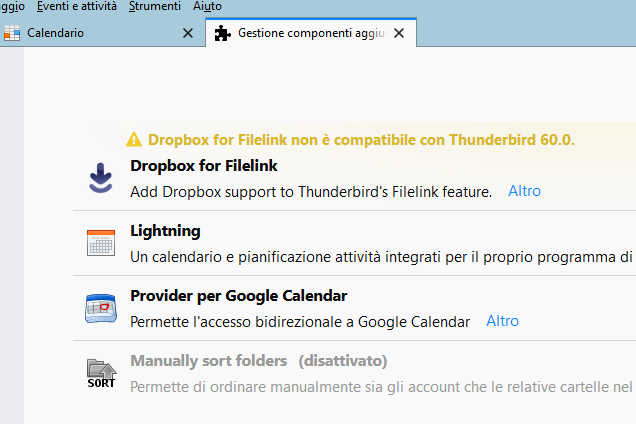The image size is (636, 424).
Task: Select the Gestione componenti aggiuntivi tab
Action: click(x=311, y=33)
